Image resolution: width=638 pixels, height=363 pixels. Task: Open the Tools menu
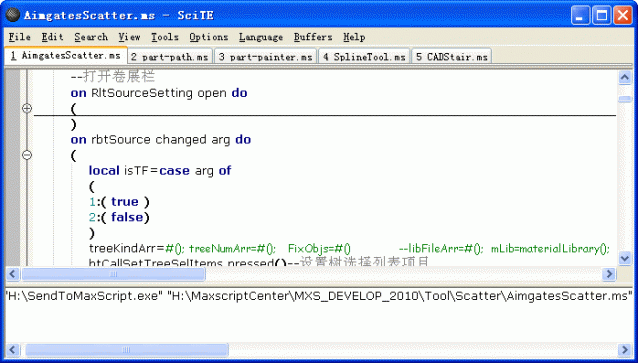(x=165, y=37)
